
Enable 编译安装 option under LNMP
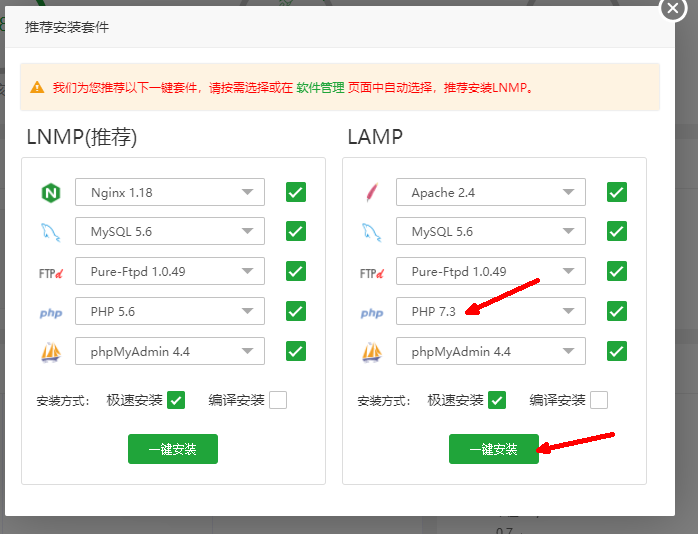point(277,400)
